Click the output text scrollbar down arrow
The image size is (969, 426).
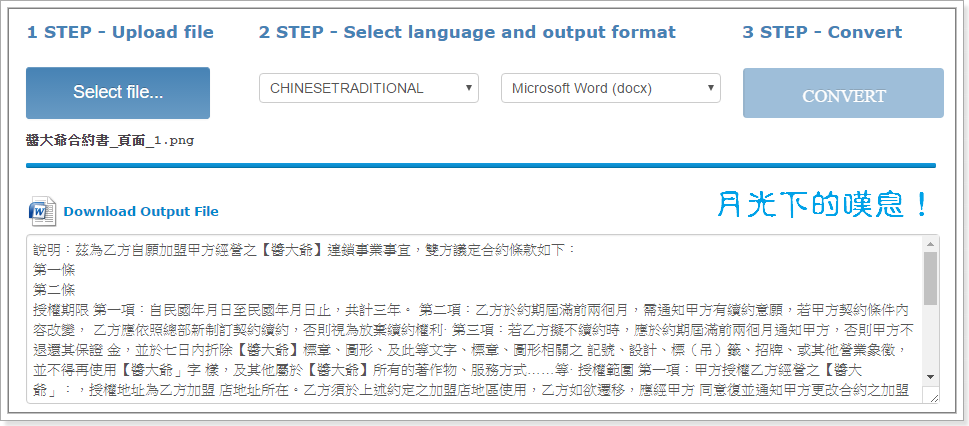pos(930,376)
